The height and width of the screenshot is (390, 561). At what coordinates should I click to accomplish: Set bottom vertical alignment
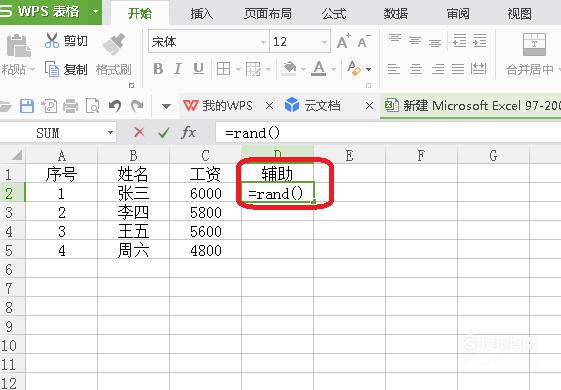tap(435, 42)
